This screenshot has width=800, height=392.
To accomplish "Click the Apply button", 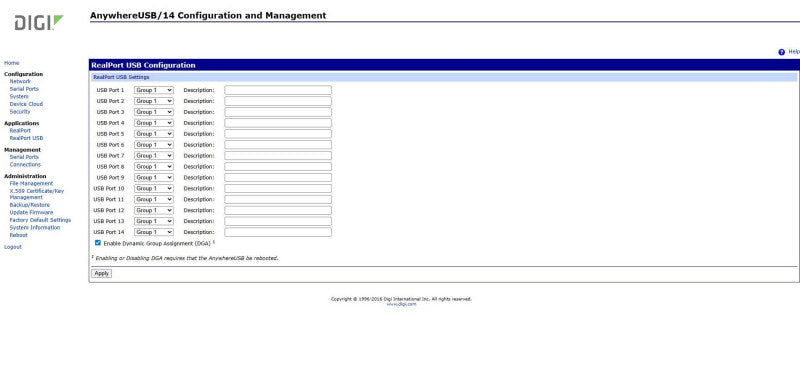I will (x=102, y=274).
